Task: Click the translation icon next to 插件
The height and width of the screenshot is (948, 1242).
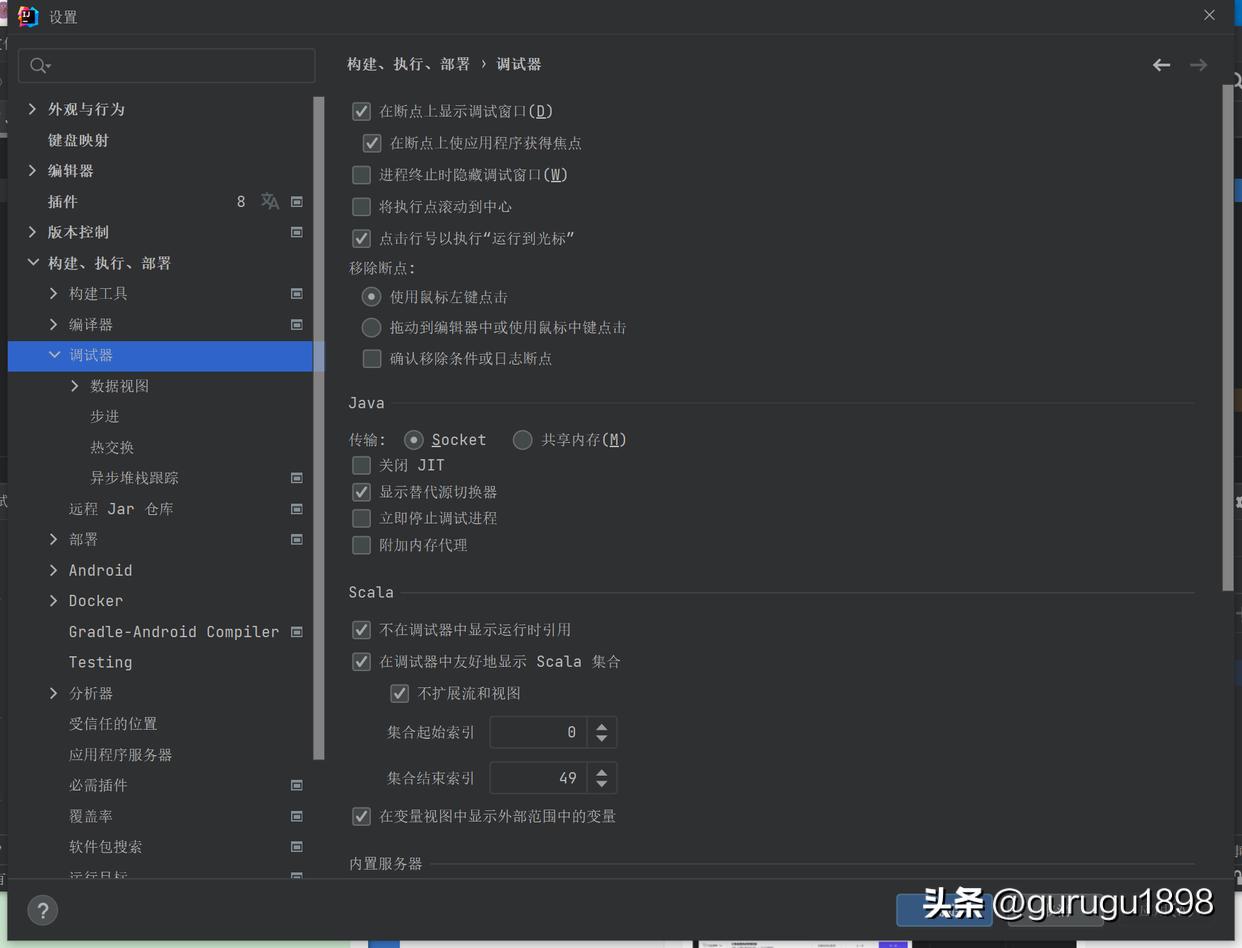Action: pos(268,201)
